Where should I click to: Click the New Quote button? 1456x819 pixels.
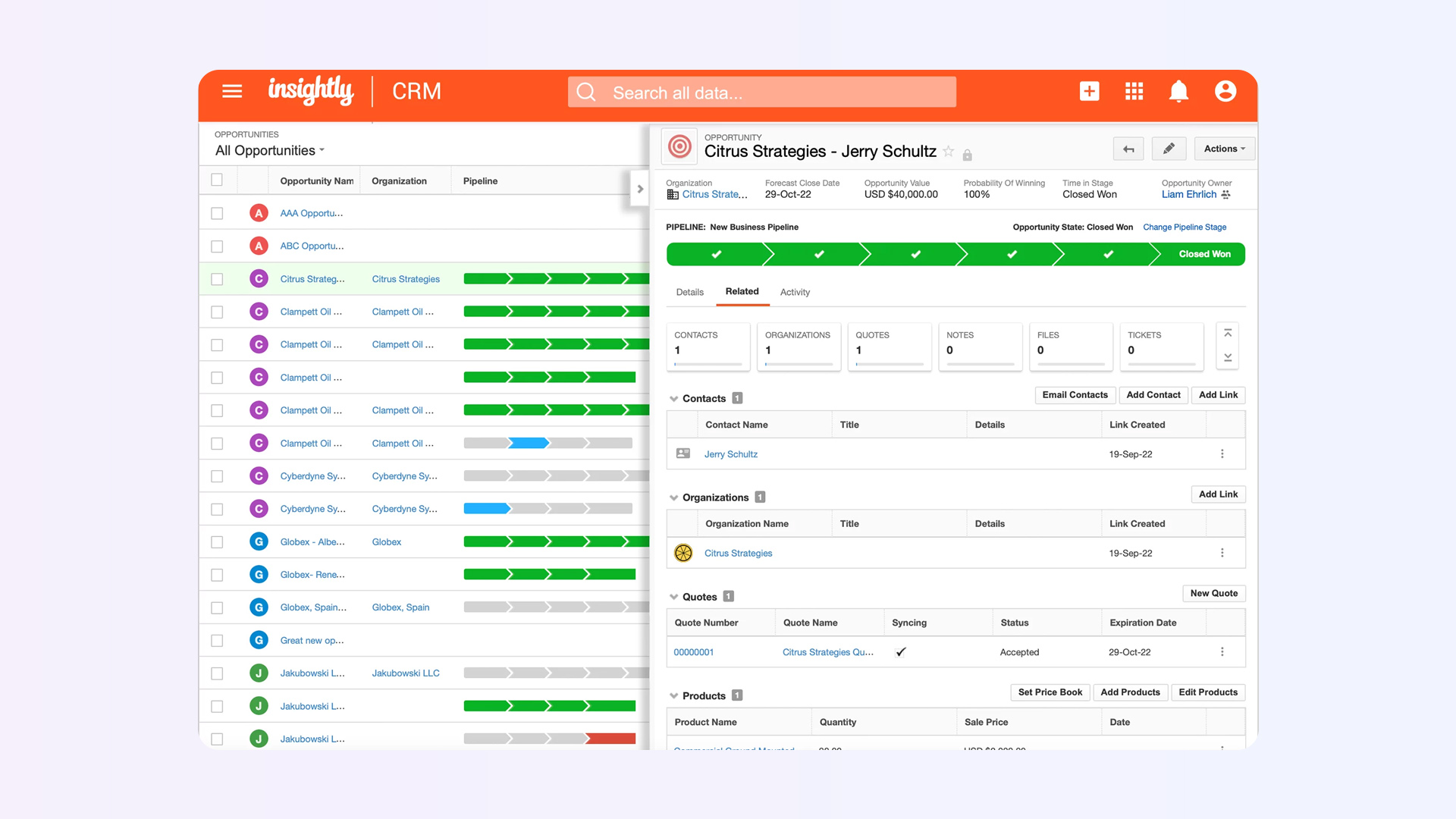pos(1213,594)
